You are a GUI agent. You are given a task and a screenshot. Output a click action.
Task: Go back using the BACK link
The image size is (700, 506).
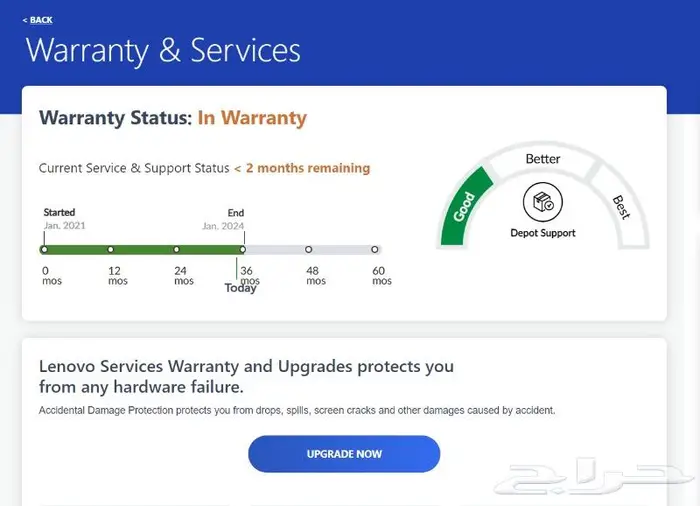point(41,20)
